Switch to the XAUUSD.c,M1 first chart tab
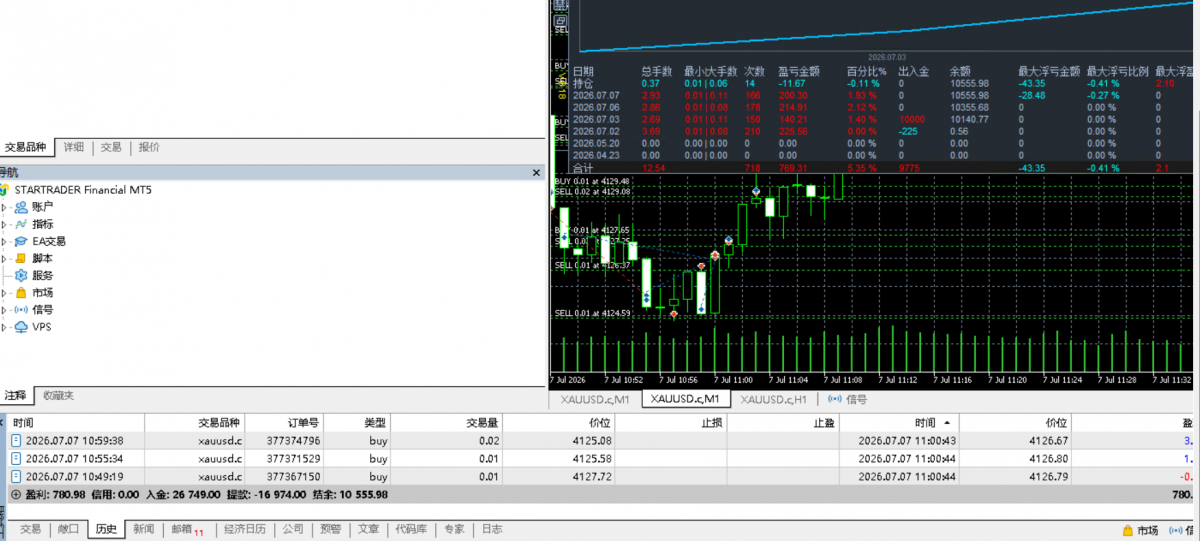 [x=595, y=400]
